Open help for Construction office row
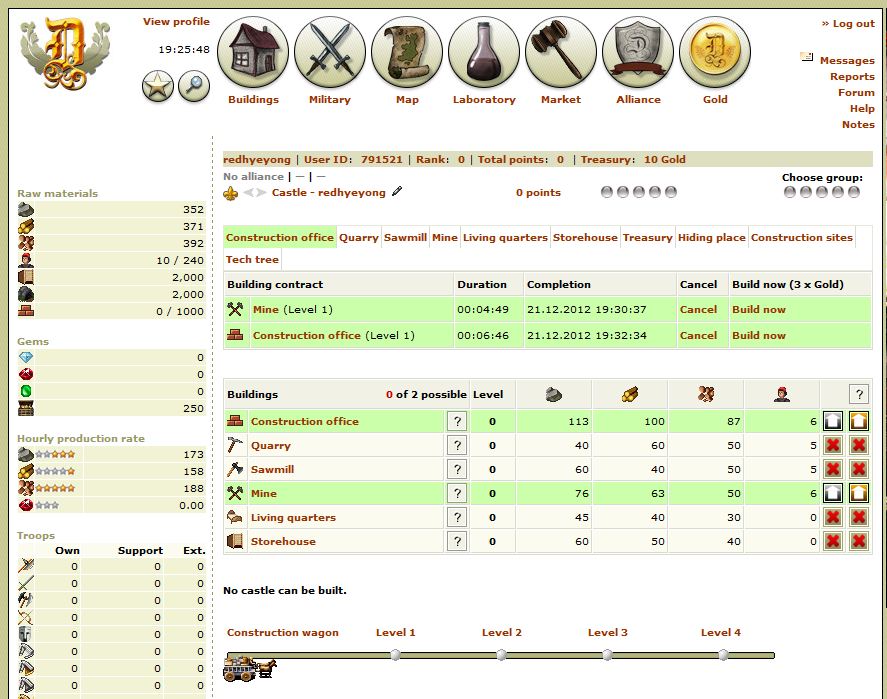The width and height of the screenshot is (887, 699). coord(457,421)
